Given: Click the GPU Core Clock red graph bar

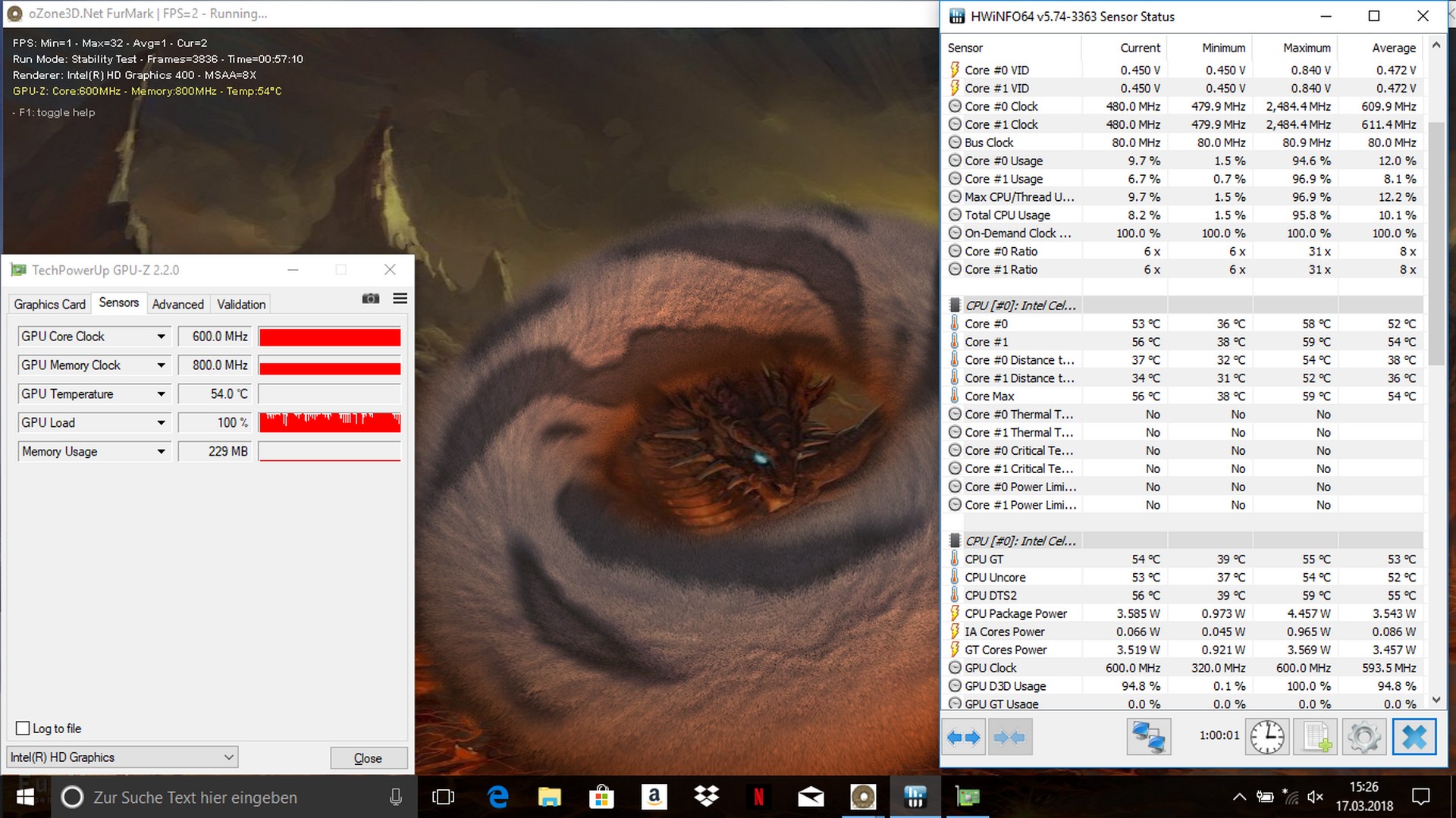Looking at the screenshot, I should point(330,337).
